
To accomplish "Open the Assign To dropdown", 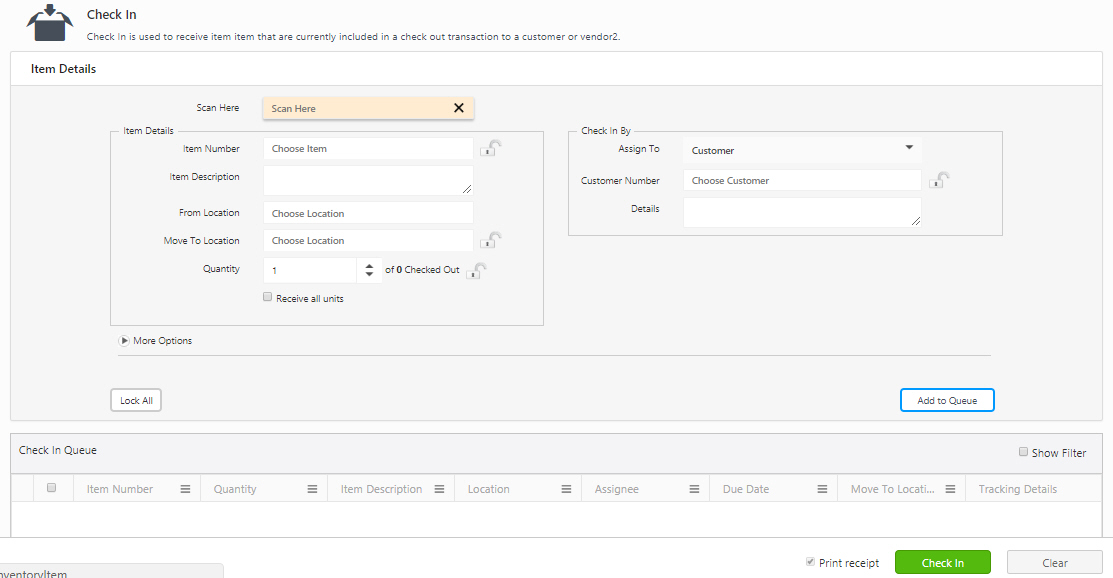I will point(802,150).
